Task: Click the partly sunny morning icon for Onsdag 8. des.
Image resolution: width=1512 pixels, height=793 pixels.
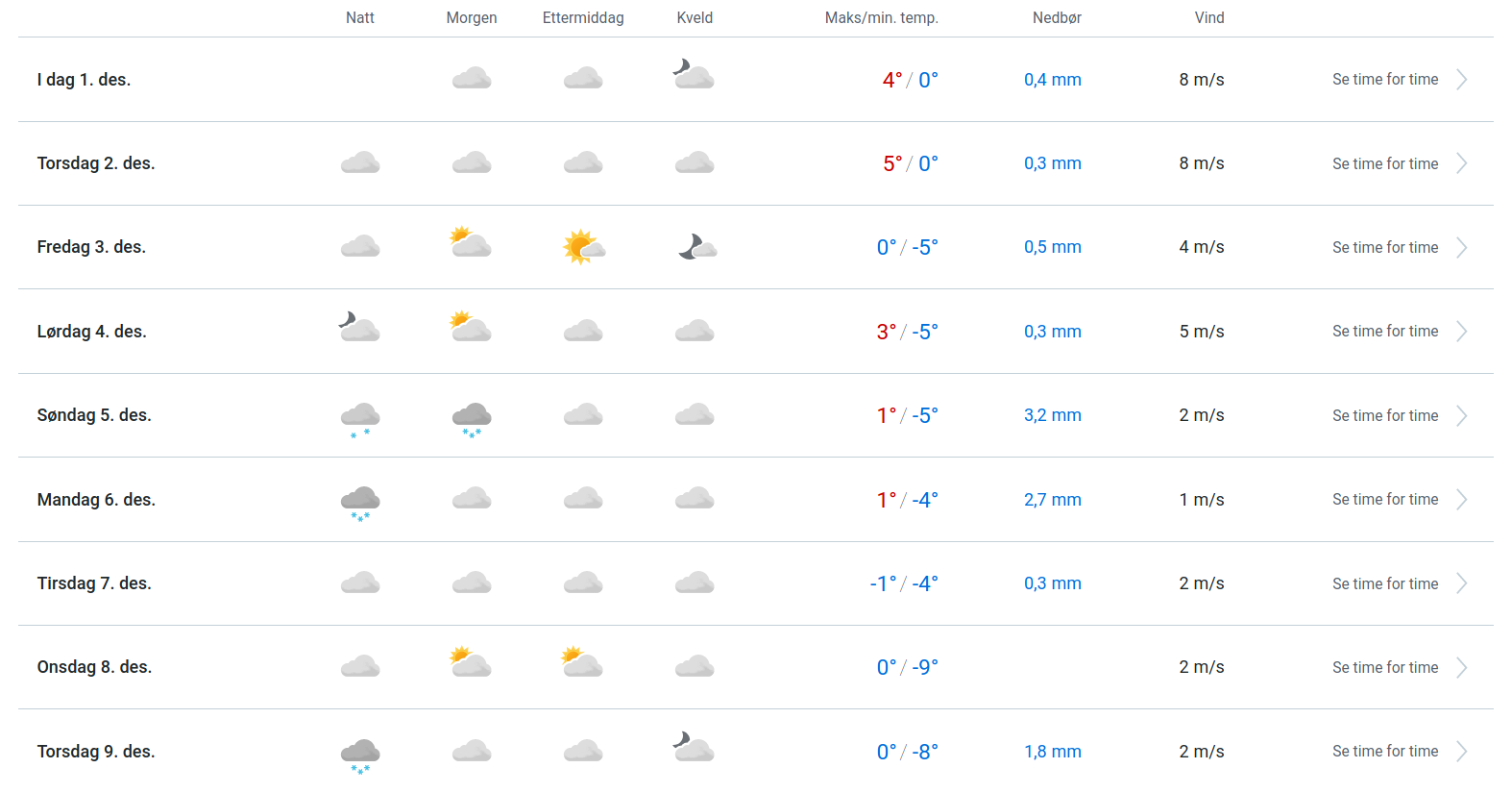Action: (x=471, y=663)
